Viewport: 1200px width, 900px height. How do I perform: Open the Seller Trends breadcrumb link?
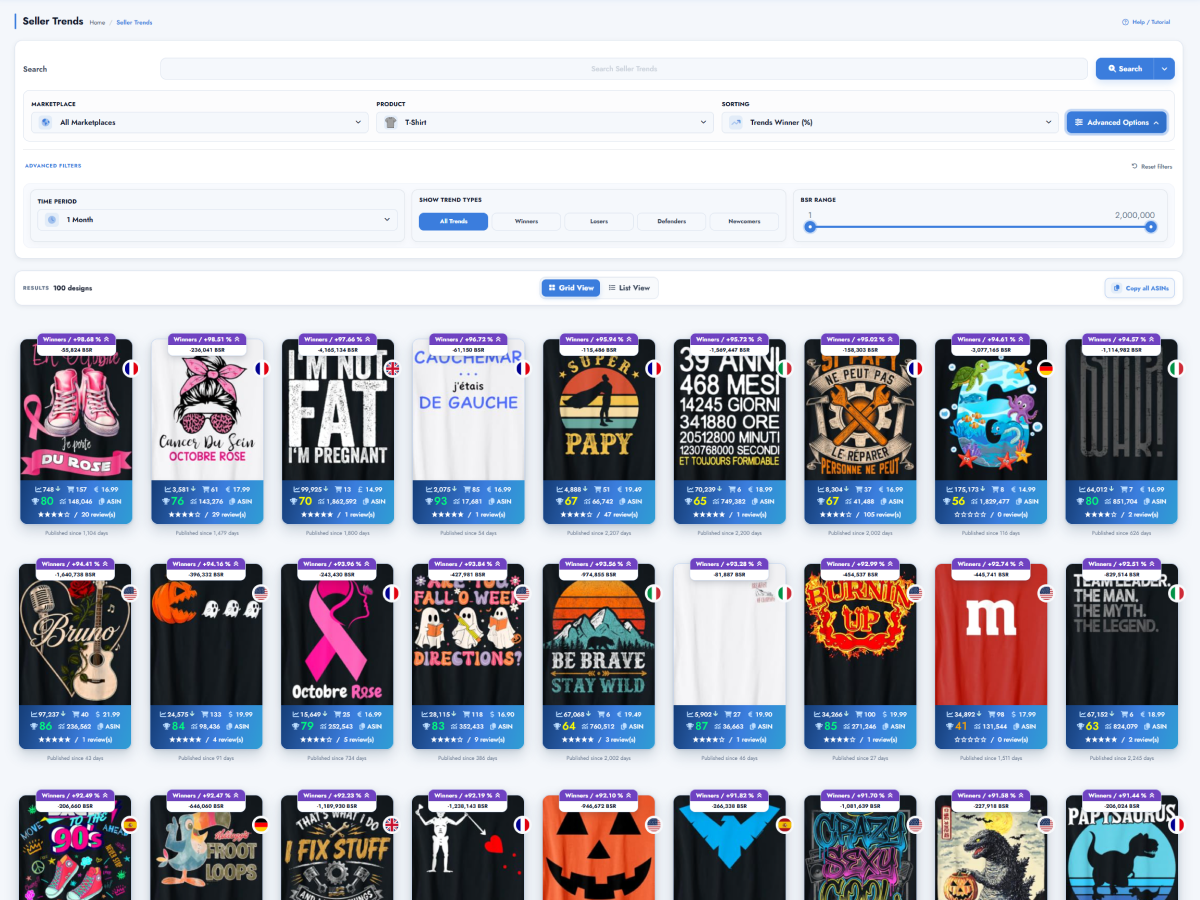pos(135,22)
